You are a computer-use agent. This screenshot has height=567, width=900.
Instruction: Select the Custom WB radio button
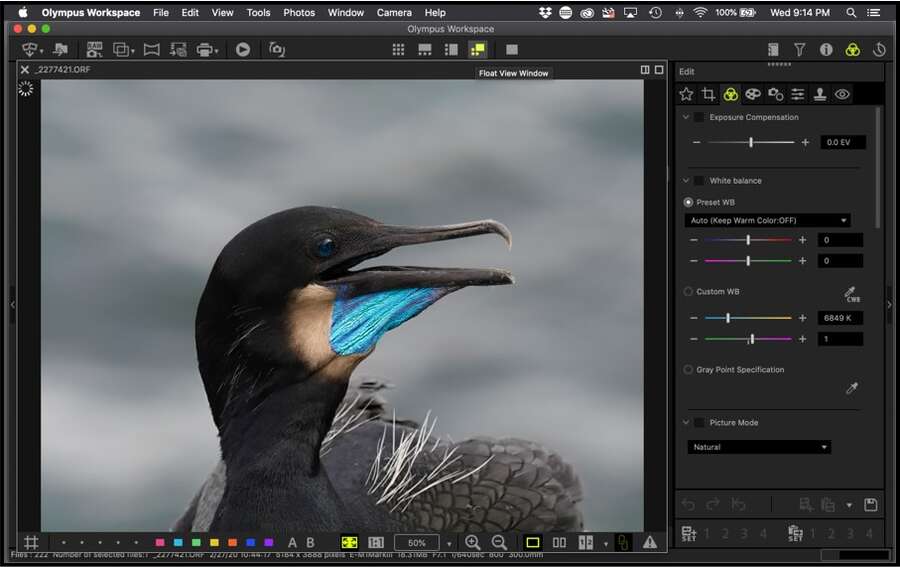click(x=688, y=292)
